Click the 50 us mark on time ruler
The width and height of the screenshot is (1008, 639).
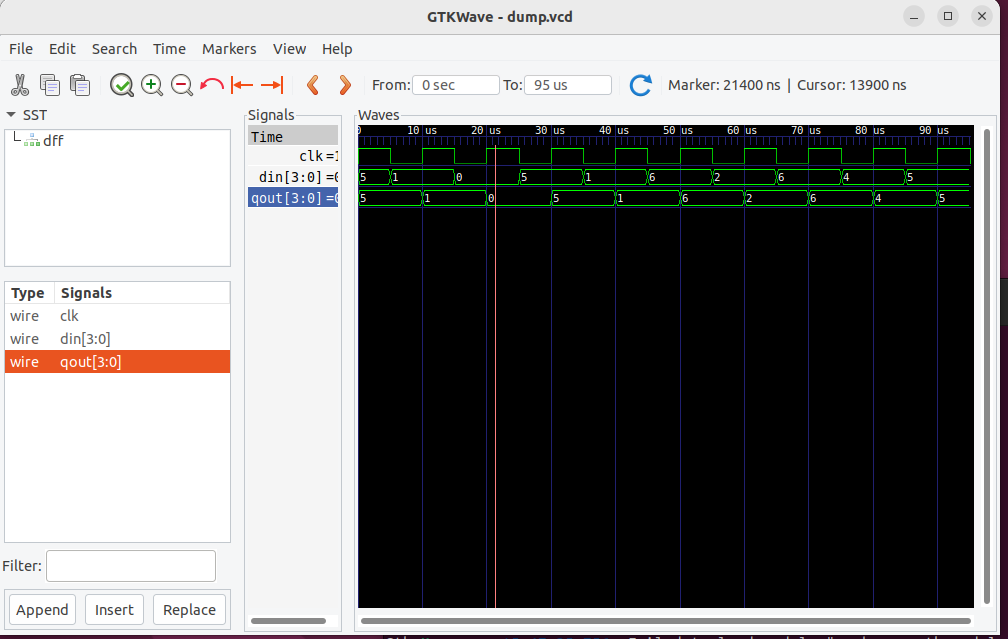(x=678, y=130)
